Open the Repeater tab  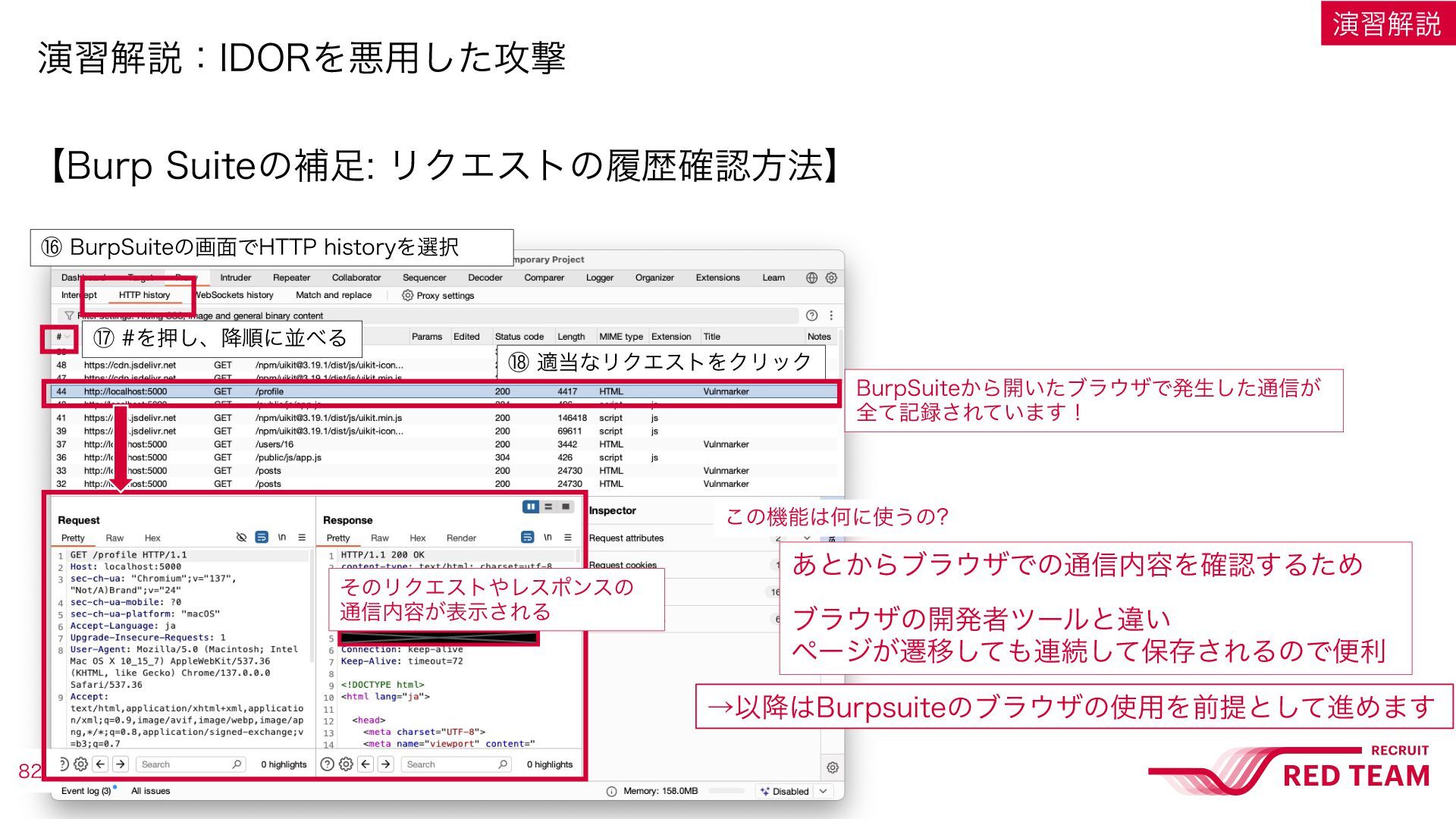291,278
